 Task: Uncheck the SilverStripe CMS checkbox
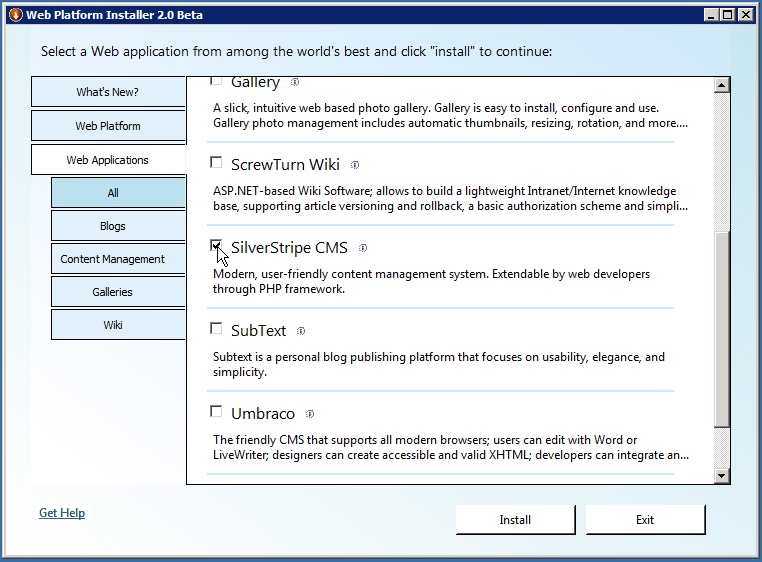point(216,246)
